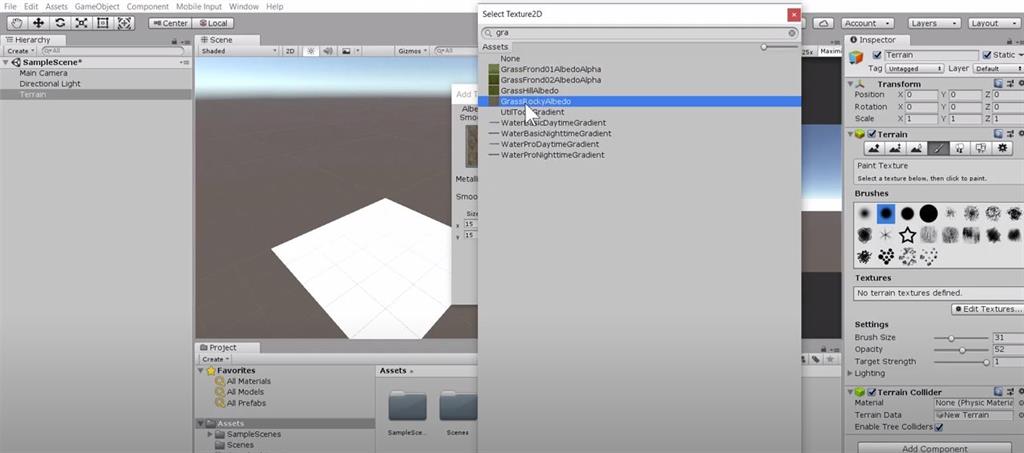Select the Rect transform tool
Viewport: 1024px width, 453px height.
[x=103, y=23]
